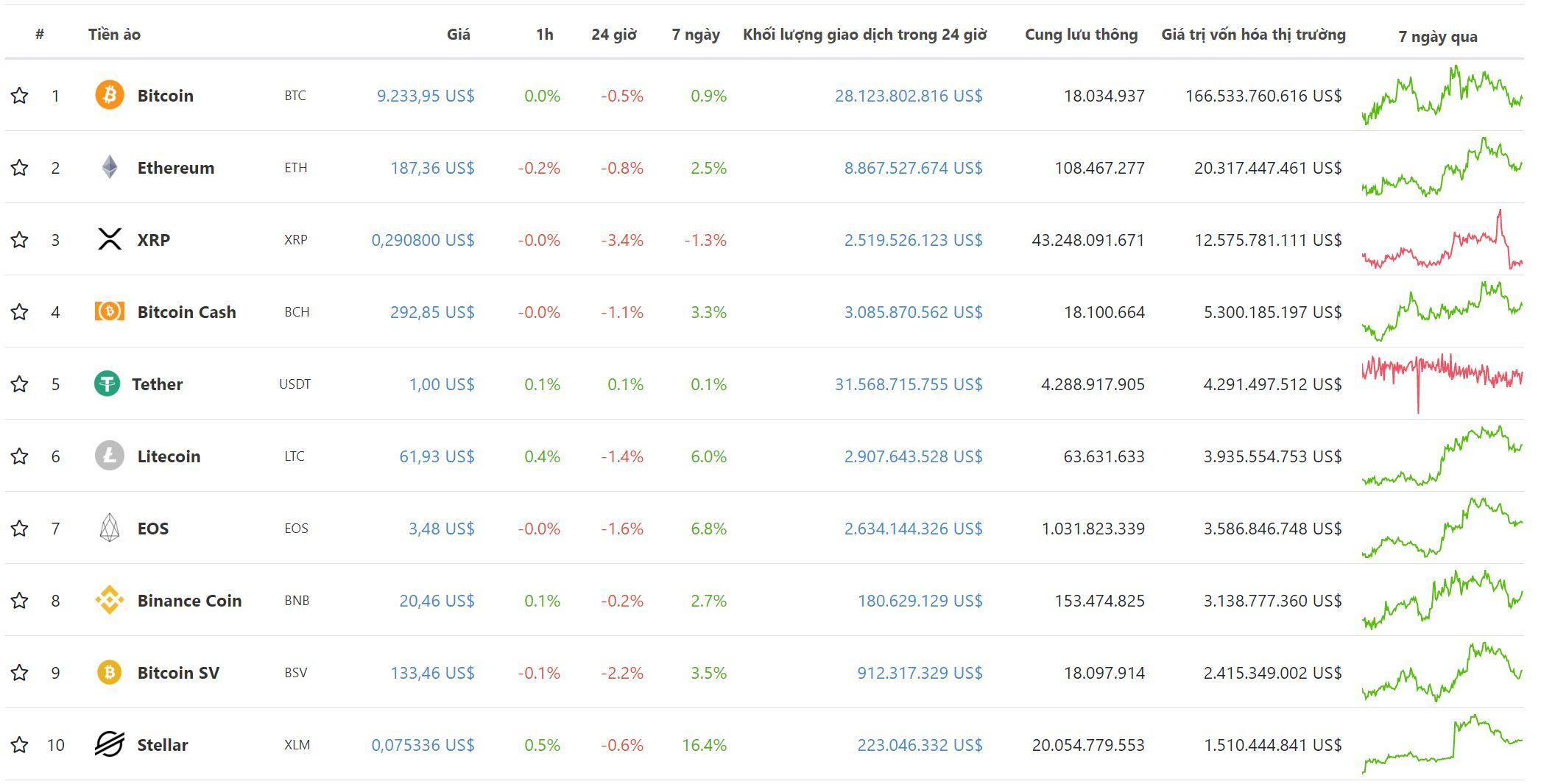Favorite Ethereum with its star

20,167
